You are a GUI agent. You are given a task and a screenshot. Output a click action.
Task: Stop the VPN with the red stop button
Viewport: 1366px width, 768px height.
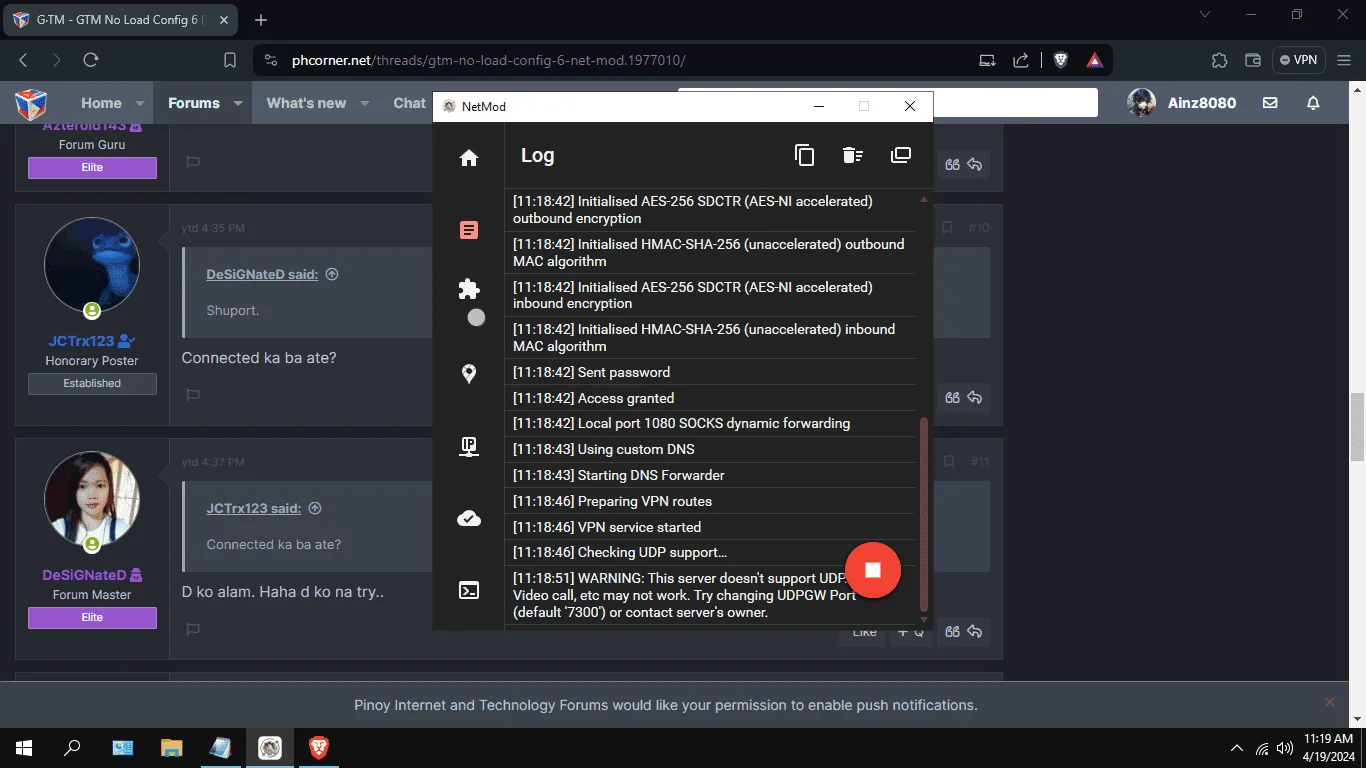[873, 570]
